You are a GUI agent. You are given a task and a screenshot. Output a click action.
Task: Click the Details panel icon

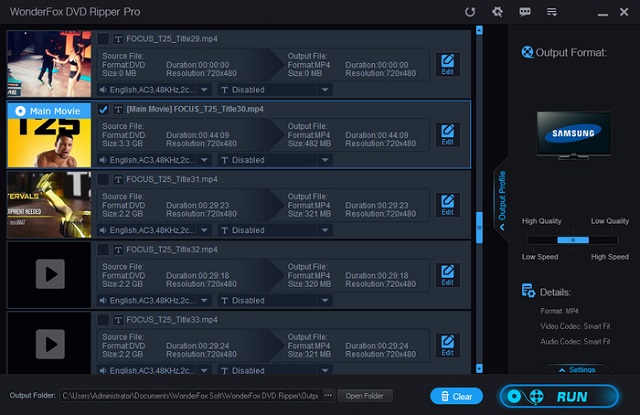[x=528, y=291]
